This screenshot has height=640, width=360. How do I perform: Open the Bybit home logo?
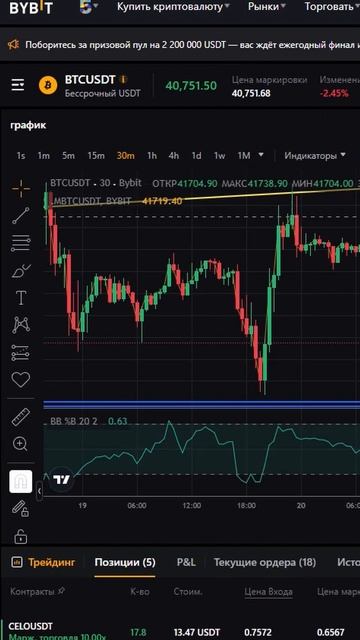31,7
